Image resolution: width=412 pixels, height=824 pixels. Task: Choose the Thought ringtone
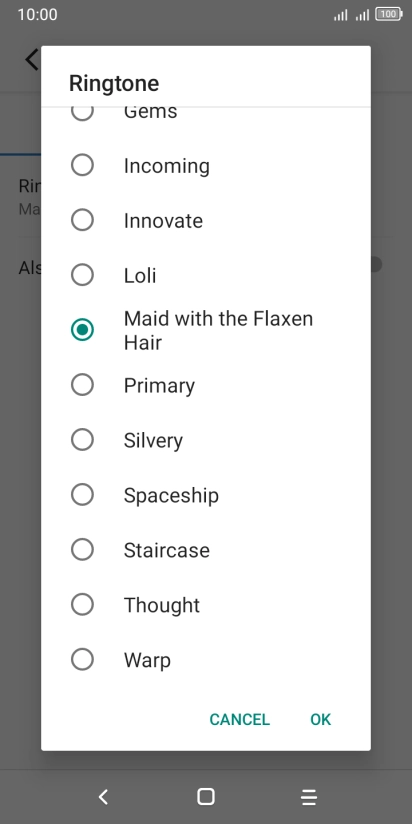206,604
